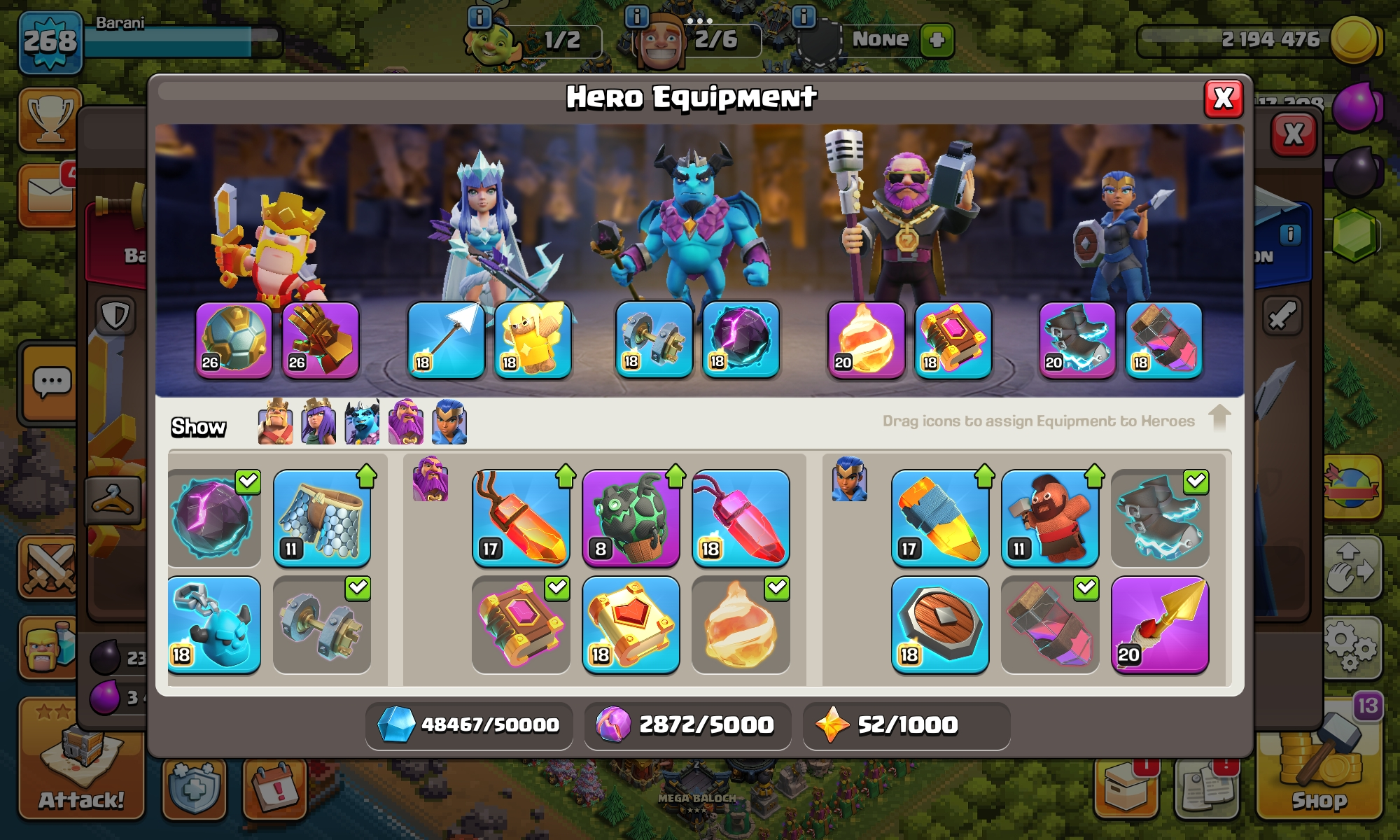1400x840 pixels.
Task: Toggle Royal Champion filter in Show row
Action: [x=449, y=422]
